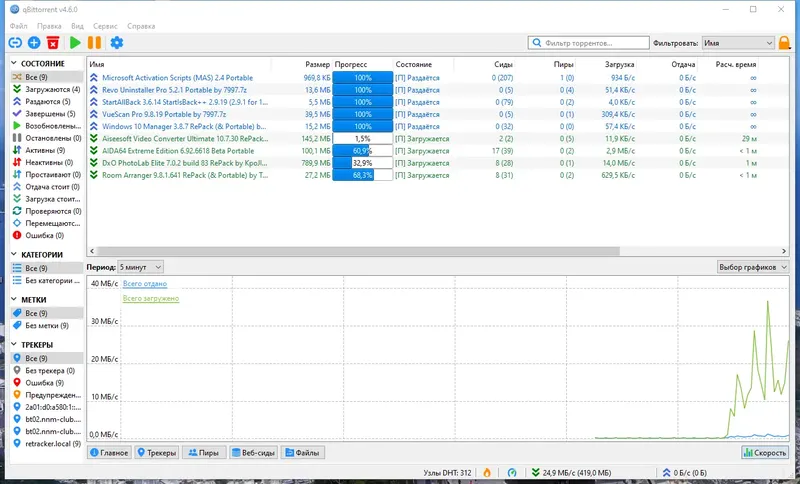Image resolution: width=800 pixels, height=484 pixels.
Task: Open settings via blue gear icon
Action: point(117,43)
